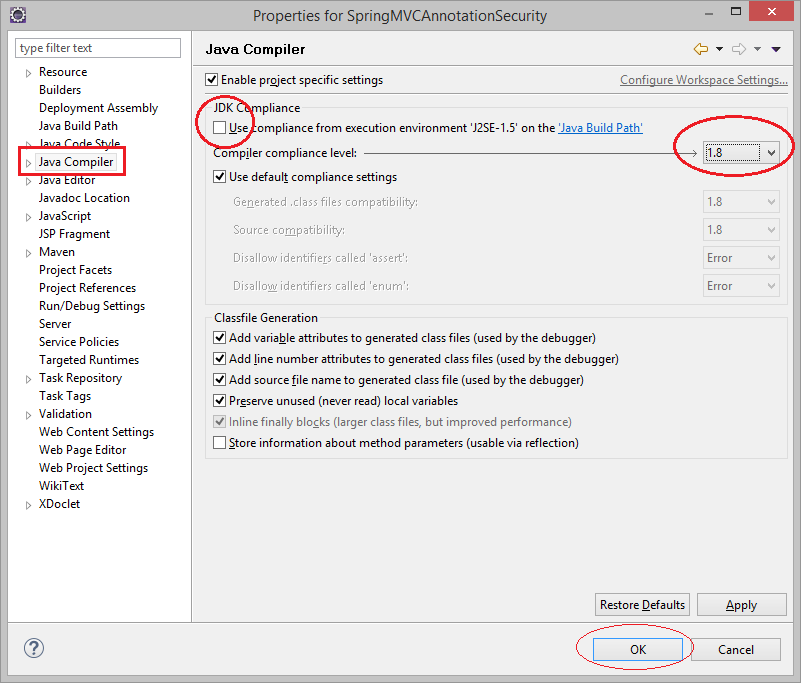
Task: Toggle Preserve unused local variables
Action: coord(220,401)
